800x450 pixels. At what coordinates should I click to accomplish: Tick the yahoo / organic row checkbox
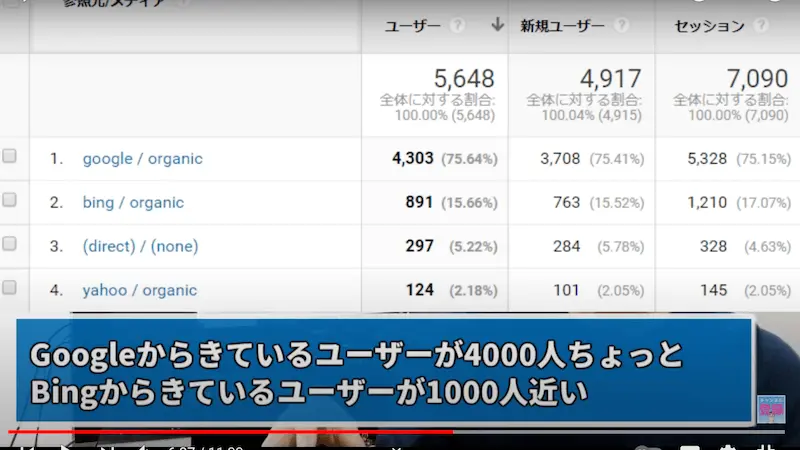(x=10, y=289)
